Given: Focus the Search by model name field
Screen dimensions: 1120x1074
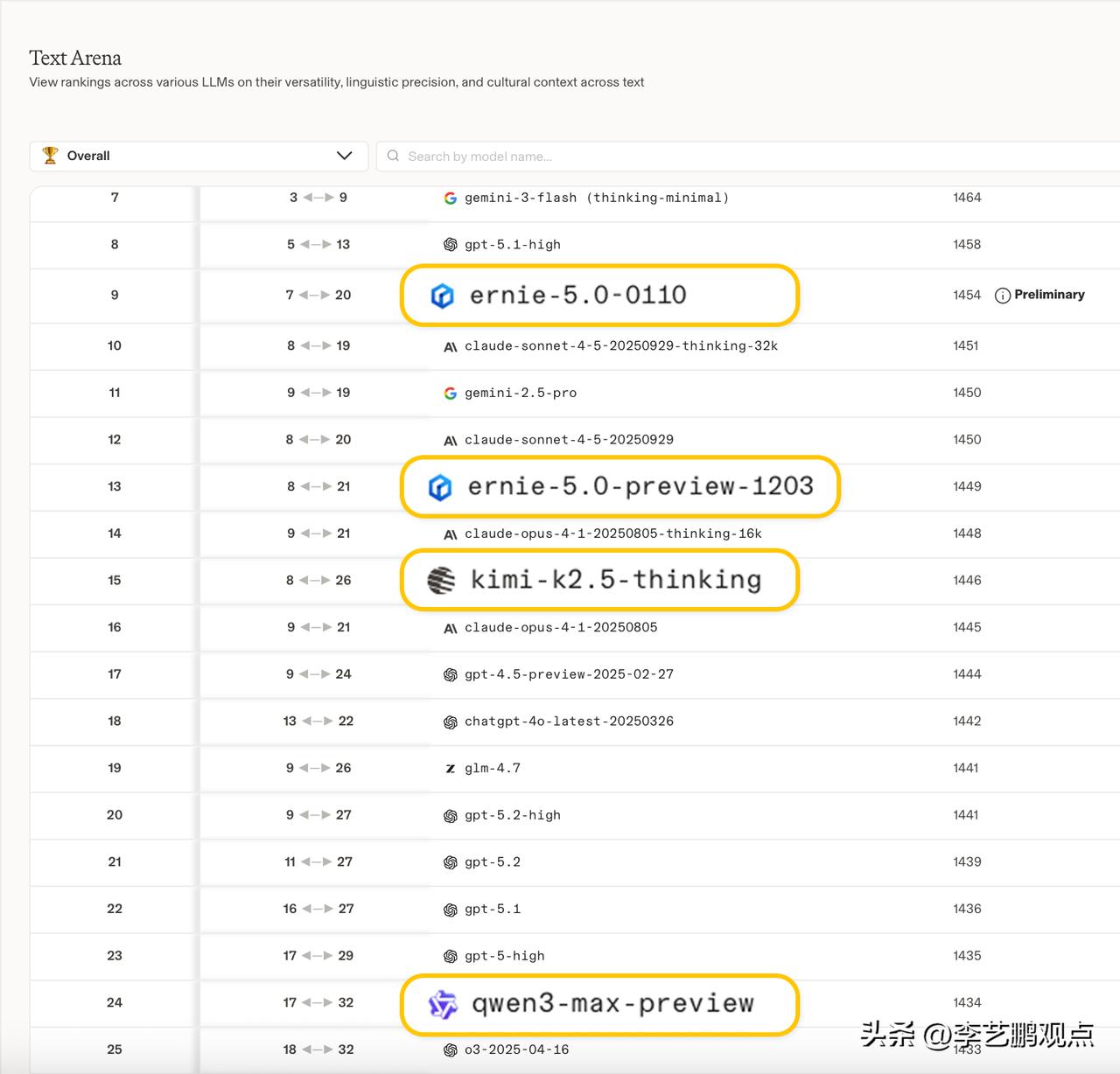Looking at the screenshot, I should (x=748, y=156).
